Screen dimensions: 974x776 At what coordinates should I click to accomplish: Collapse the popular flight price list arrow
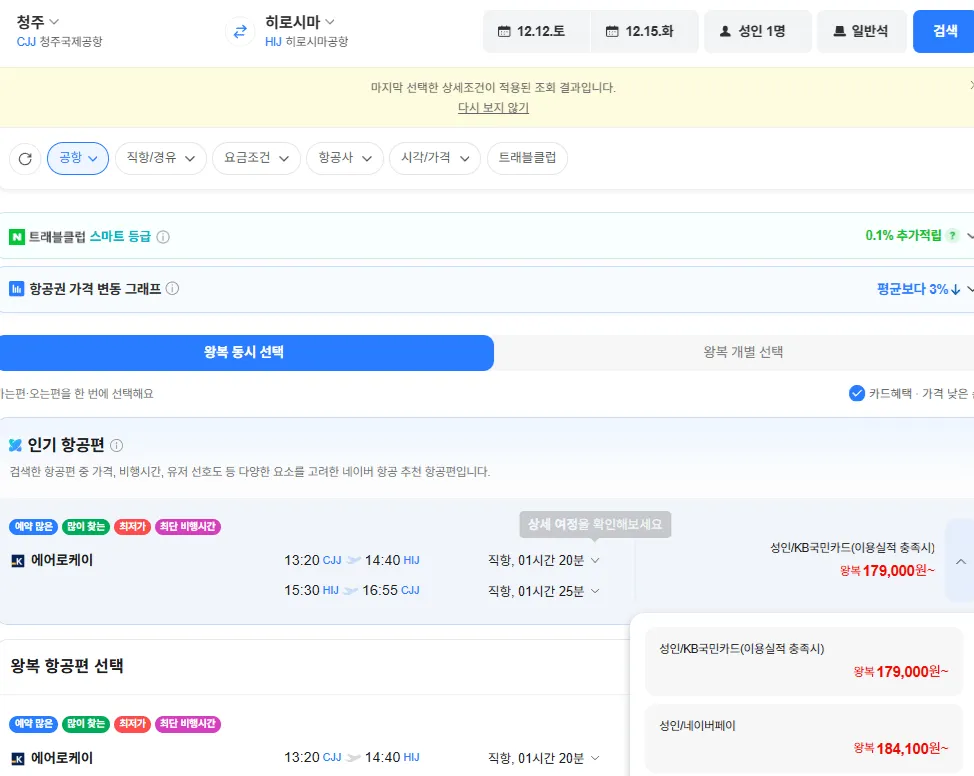[x=960, y=562]
